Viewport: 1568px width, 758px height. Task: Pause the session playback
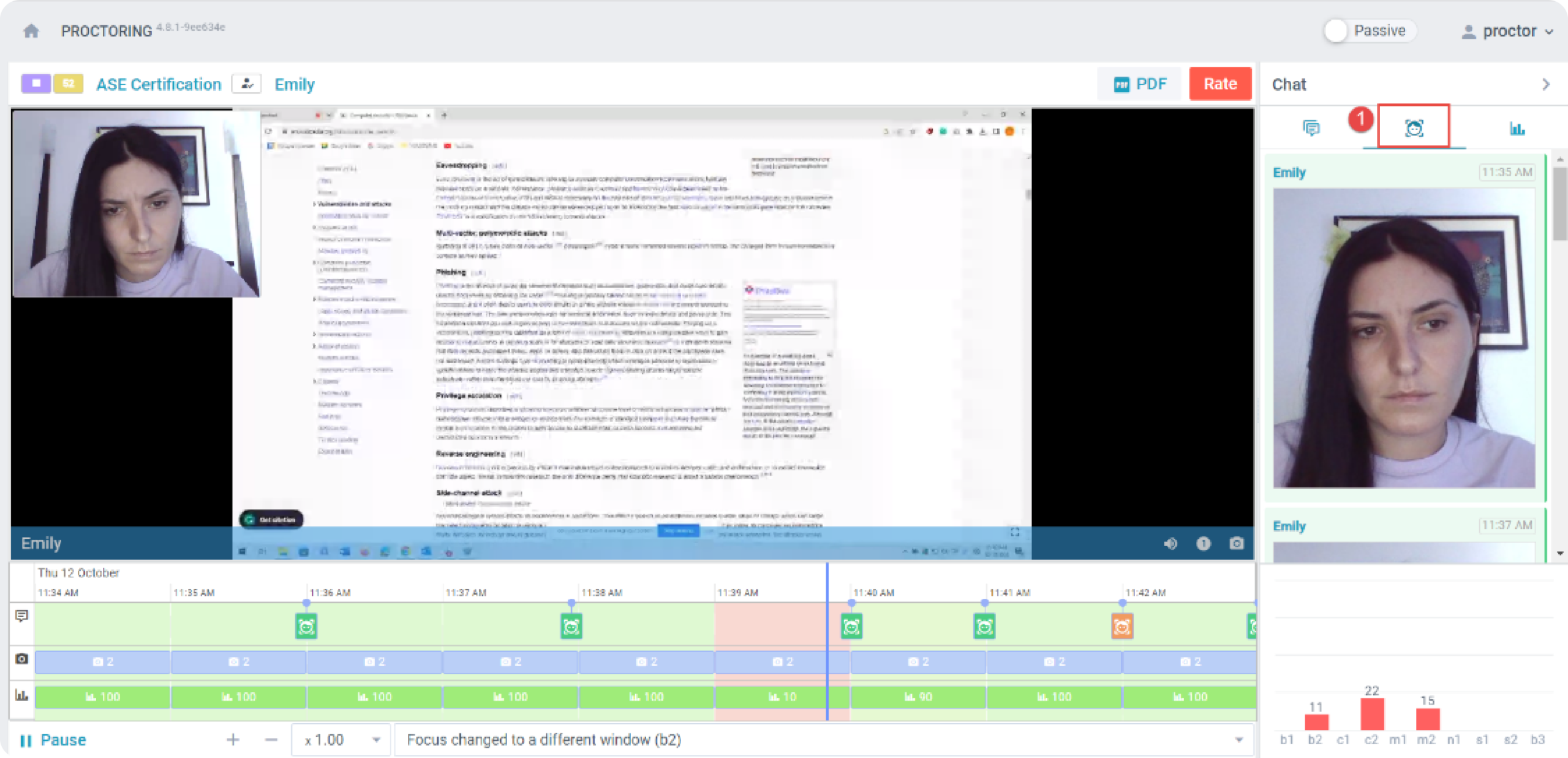click(53, 740)
